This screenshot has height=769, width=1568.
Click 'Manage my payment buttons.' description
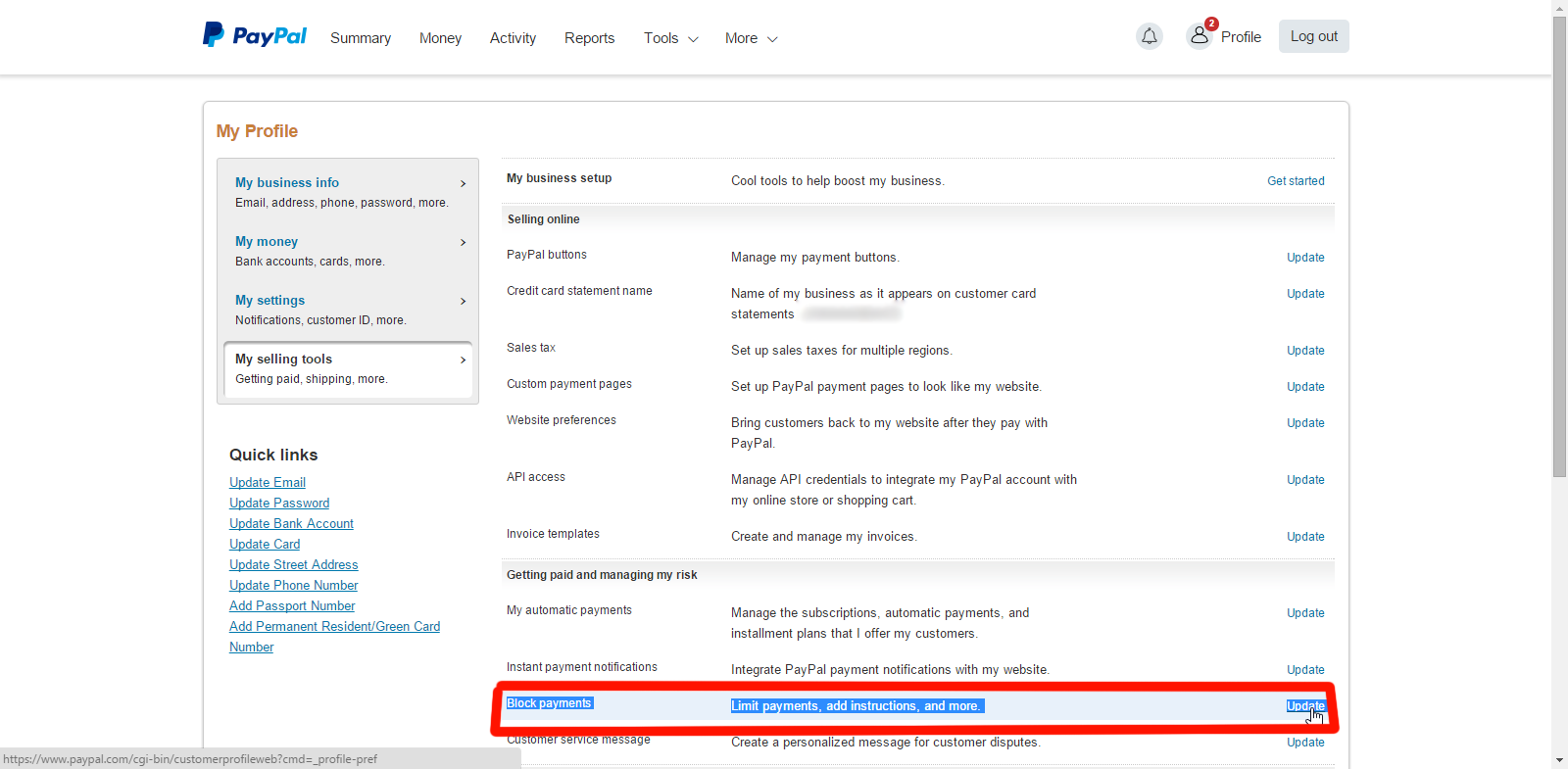[815, 258]
